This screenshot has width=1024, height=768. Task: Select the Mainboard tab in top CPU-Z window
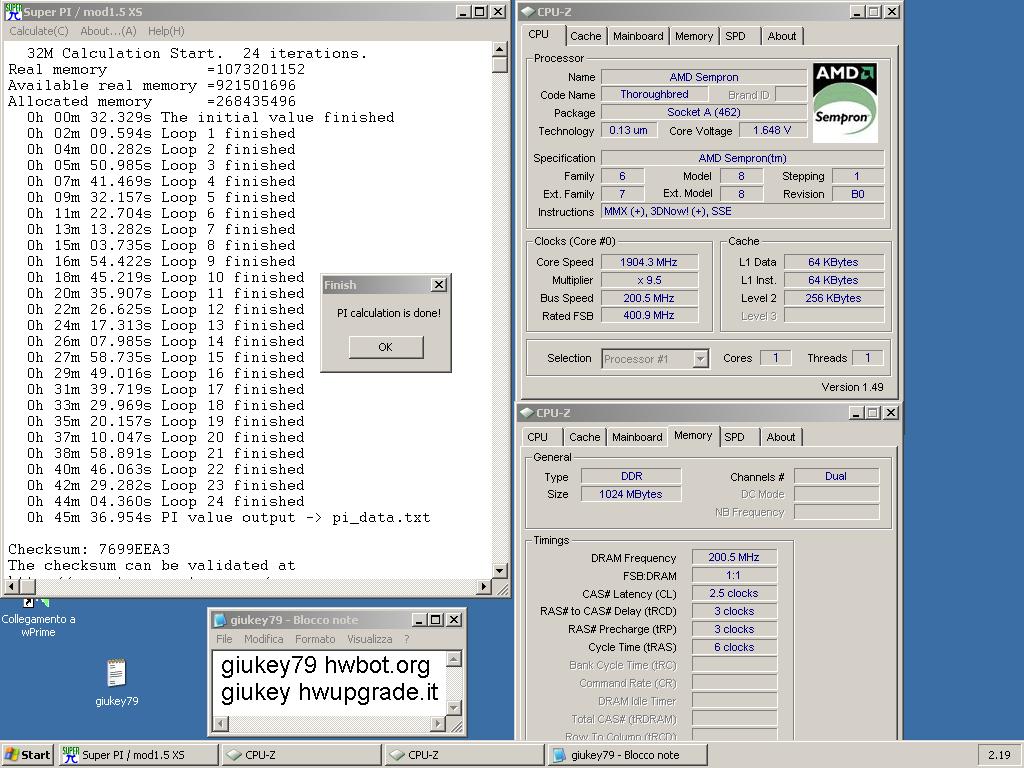tap(638, 36)
